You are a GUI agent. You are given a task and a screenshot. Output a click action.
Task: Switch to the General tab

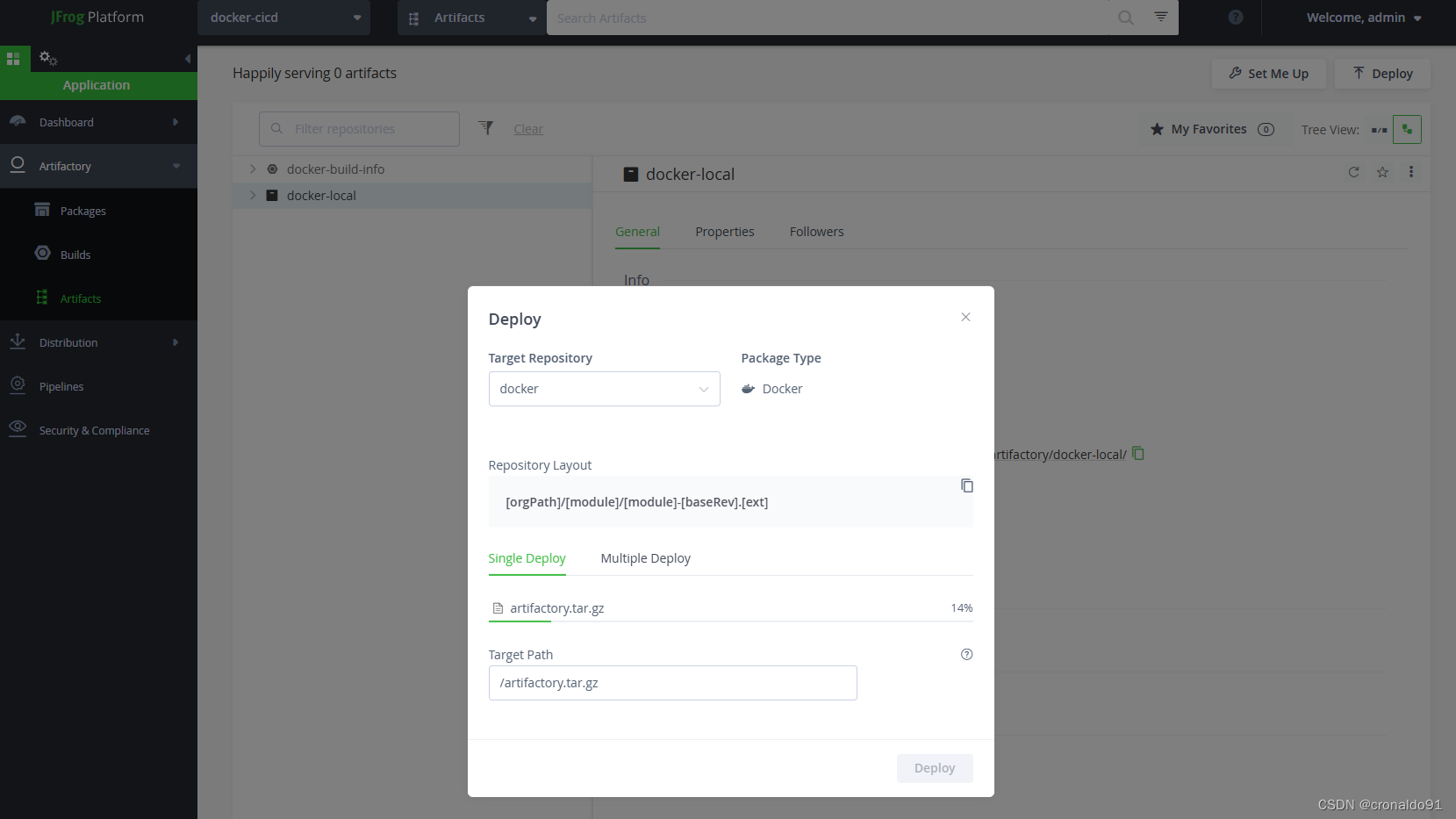point(637,232)
